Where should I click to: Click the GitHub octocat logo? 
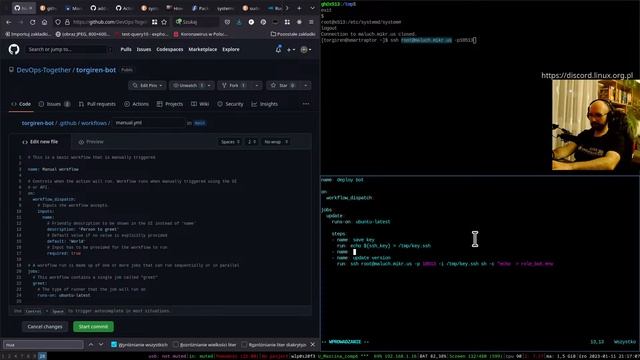pos(14,49)
